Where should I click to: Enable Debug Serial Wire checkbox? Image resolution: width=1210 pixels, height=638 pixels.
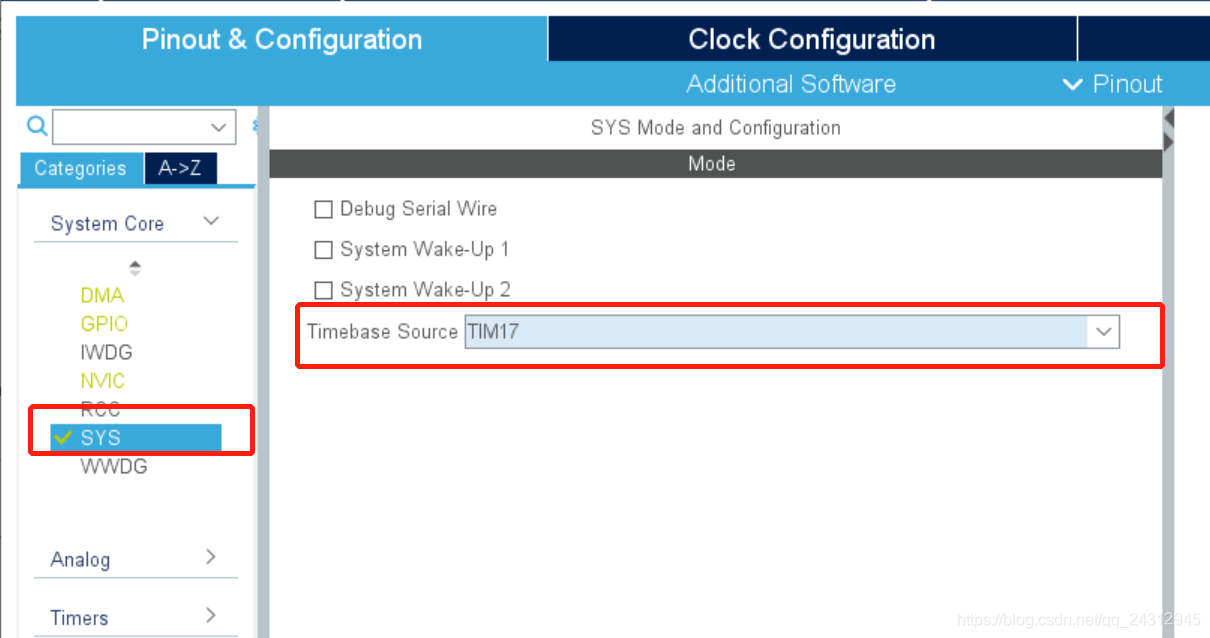click(323, 209)
